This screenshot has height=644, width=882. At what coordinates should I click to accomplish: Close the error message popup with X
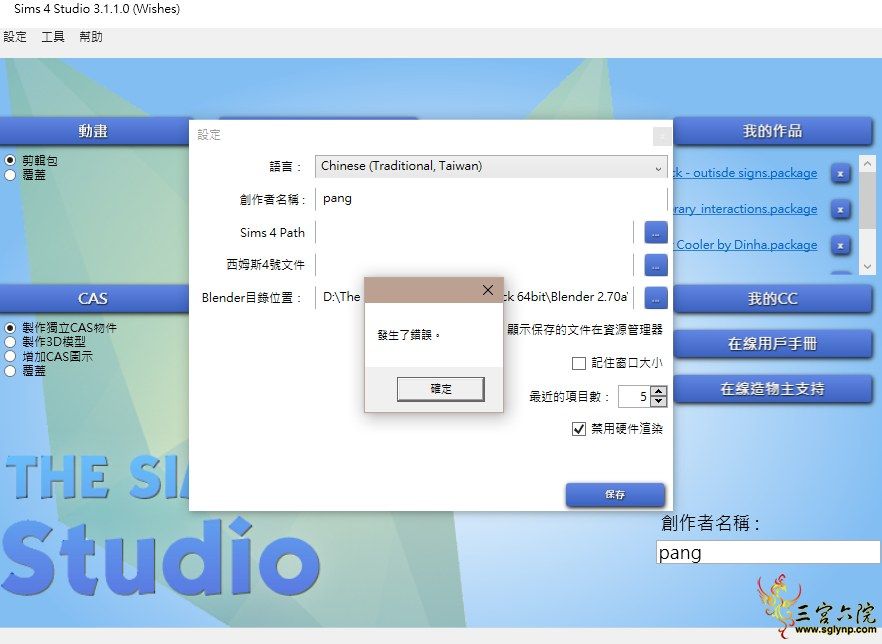488,290
